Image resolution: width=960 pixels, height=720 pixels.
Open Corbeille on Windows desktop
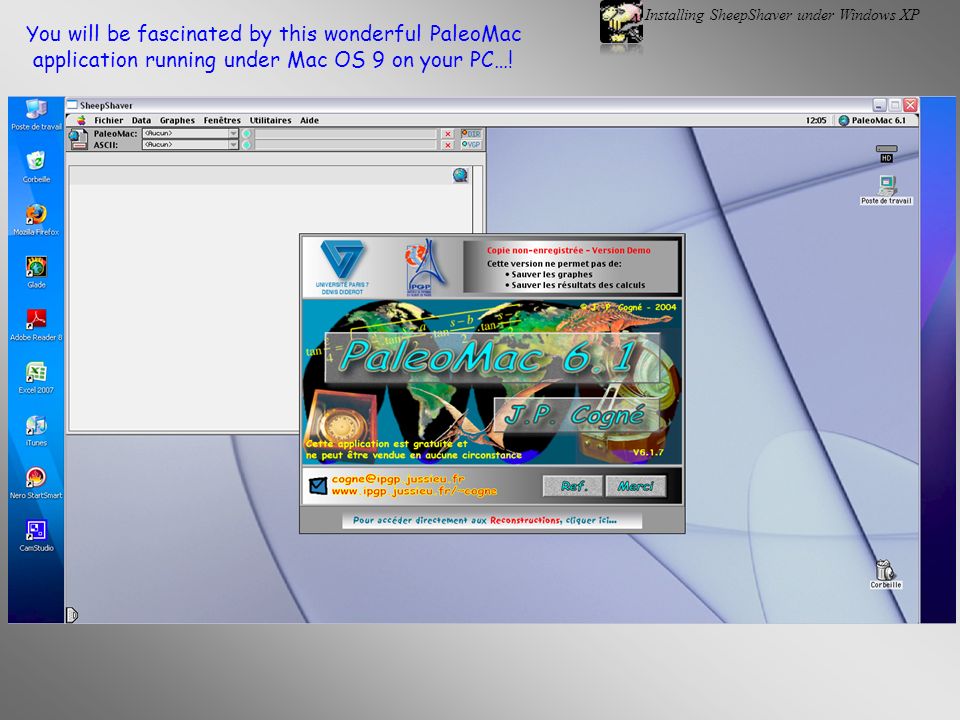coord(36,167)
